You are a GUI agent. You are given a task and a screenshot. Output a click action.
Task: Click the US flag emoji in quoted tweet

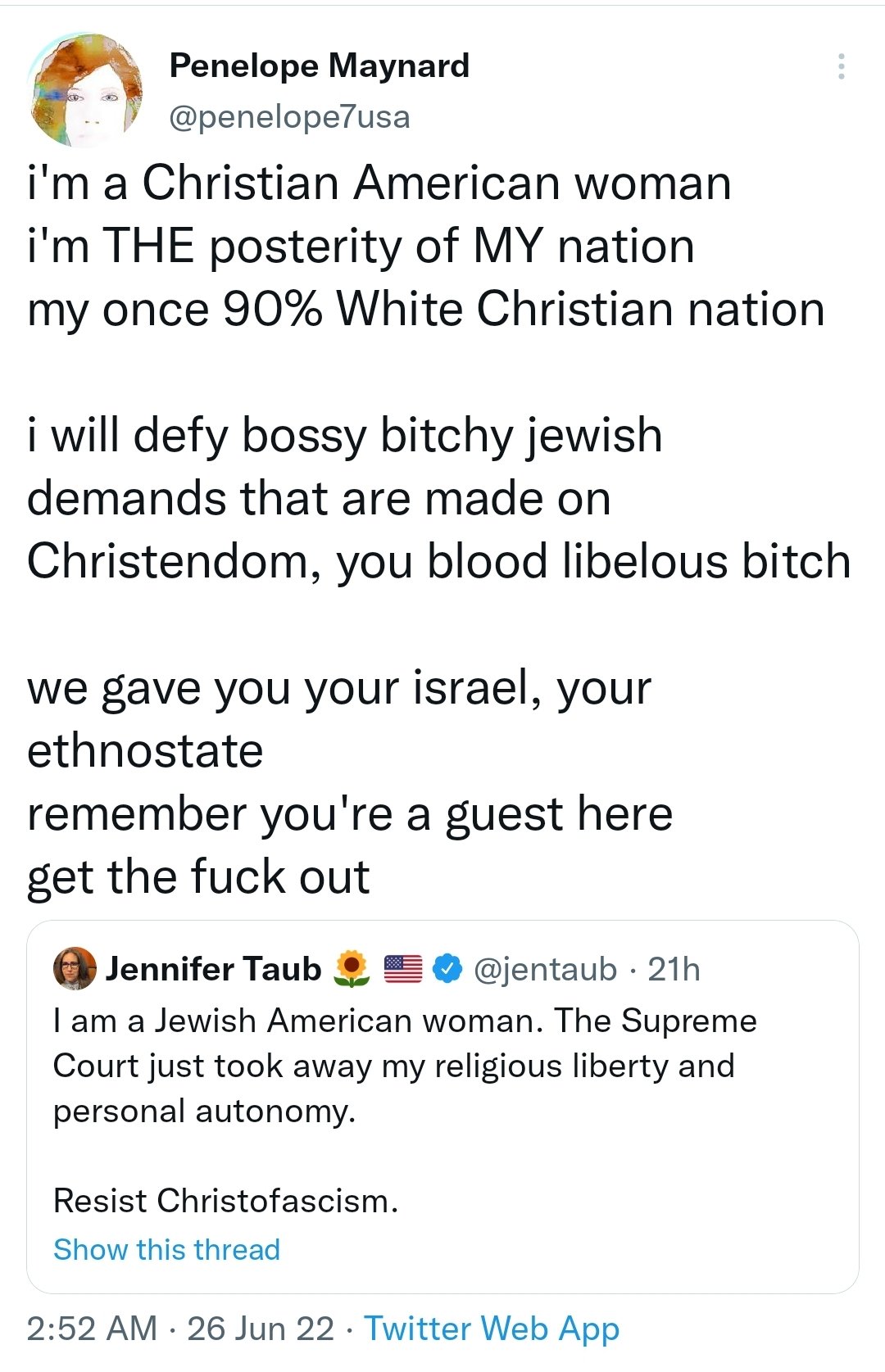tap(402, 969)
